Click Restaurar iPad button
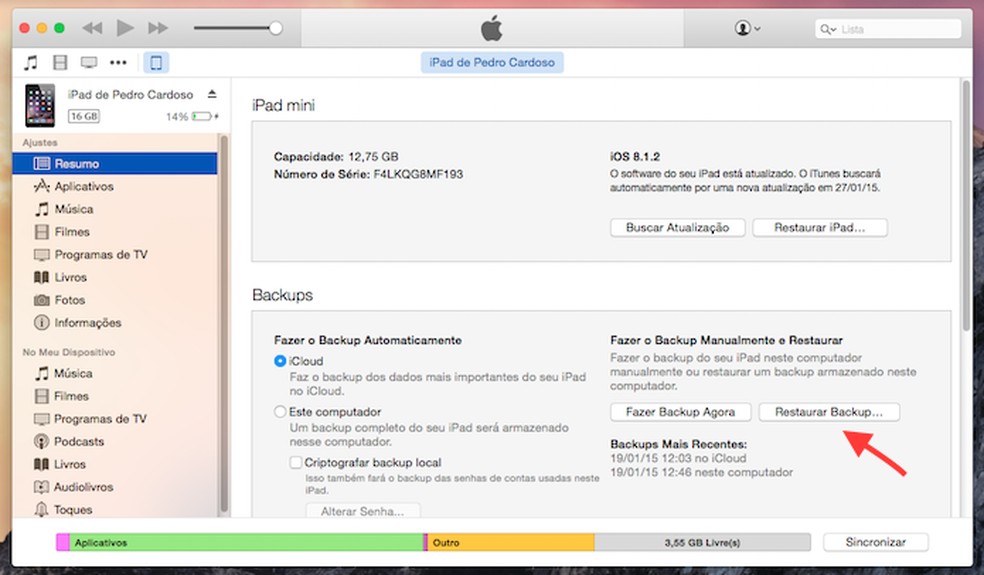This screenshot has height=575, width=984. [820, 227]
